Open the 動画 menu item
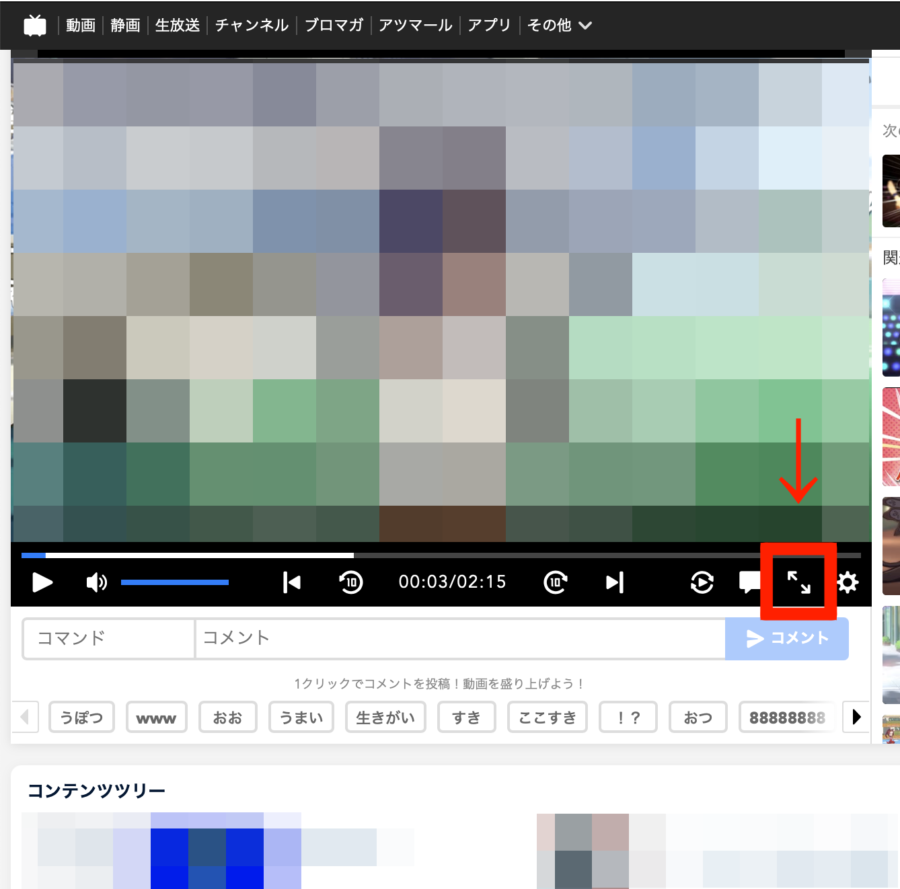Image resolution: width=900 pixels, height=889 pixels. click(80, 25)
